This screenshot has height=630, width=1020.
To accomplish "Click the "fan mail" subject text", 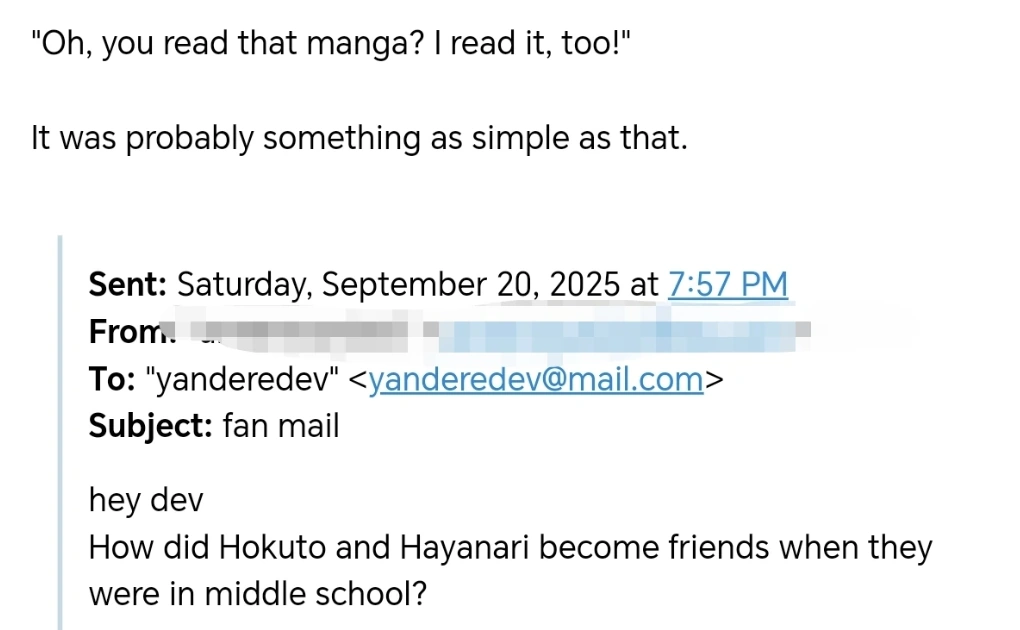I will (x=281, y=427).
